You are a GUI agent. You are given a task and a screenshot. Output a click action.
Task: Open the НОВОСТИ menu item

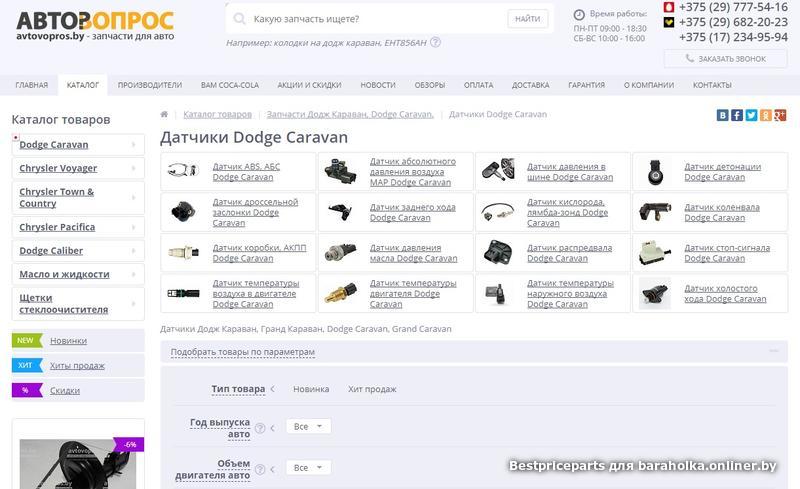click(378, 85)
